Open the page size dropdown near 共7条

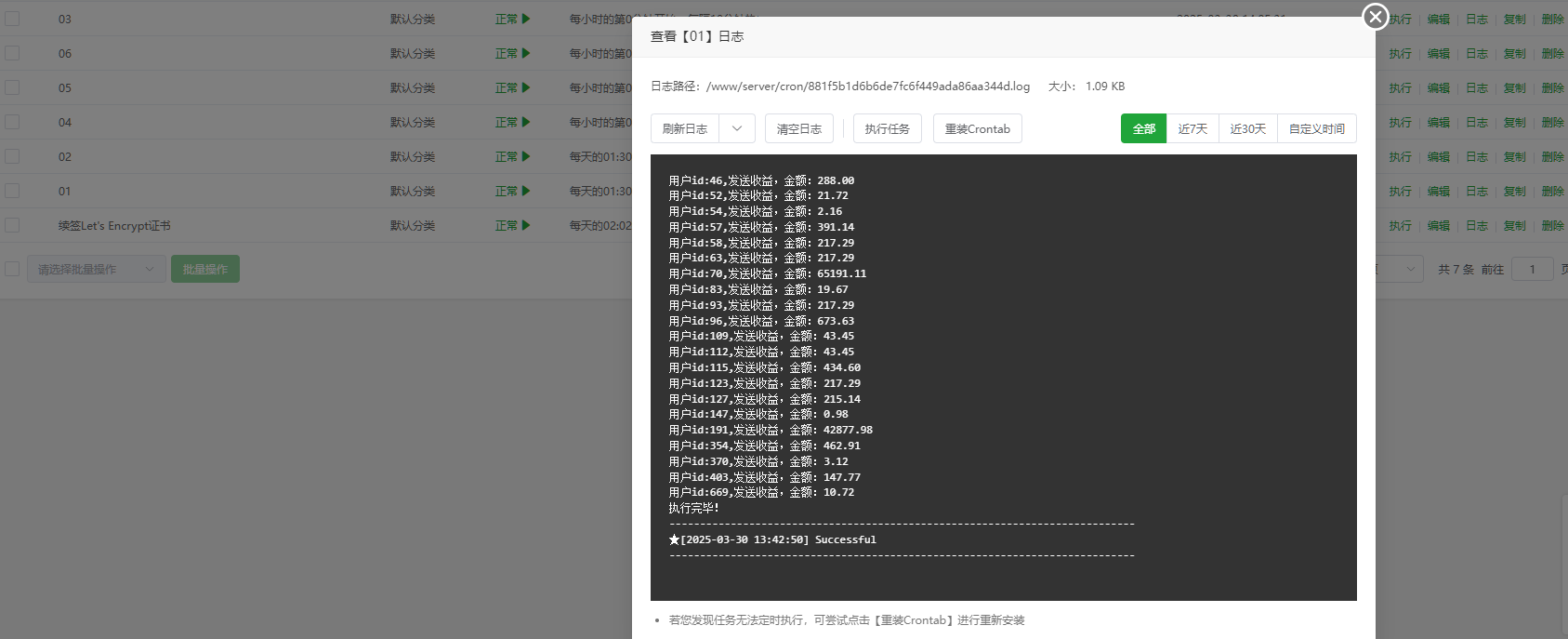(x=1399, y=269)
